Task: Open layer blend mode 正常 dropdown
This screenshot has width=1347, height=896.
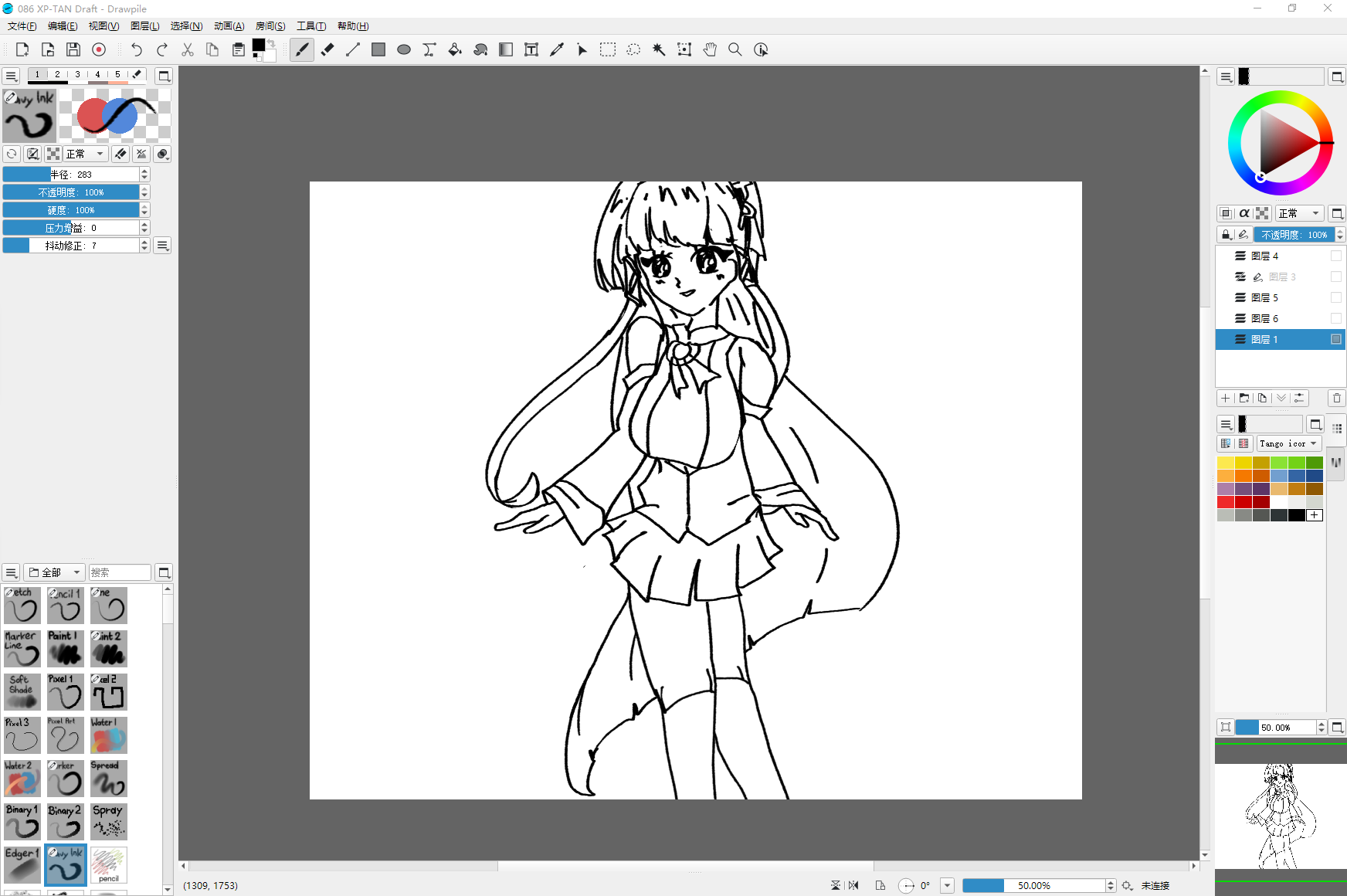Action: 1298,213
